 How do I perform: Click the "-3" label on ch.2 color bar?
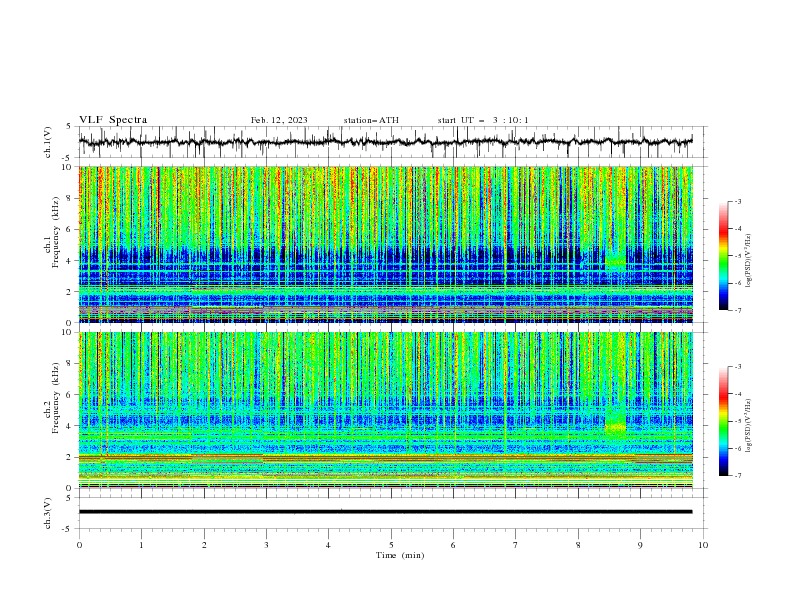pos(738,367)
